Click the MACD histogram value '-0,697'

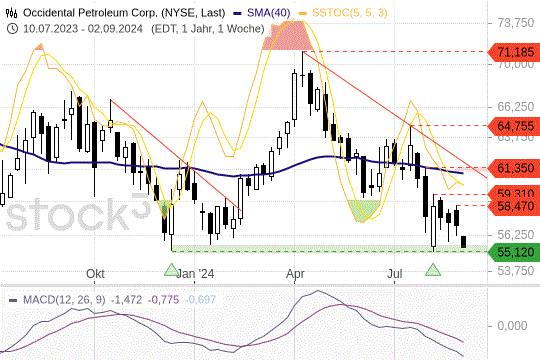point(200,300)
